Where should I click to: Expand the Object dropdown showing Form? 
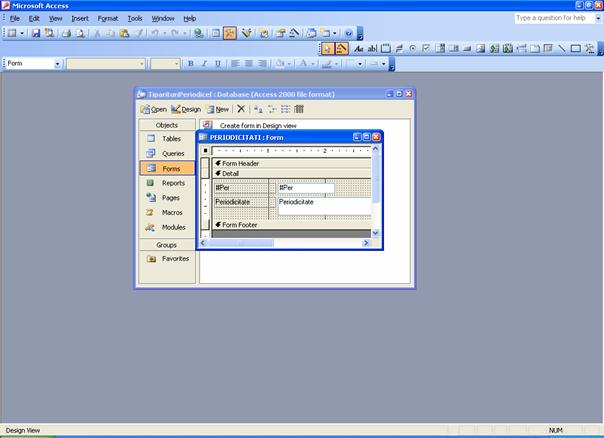coord(57,64)
